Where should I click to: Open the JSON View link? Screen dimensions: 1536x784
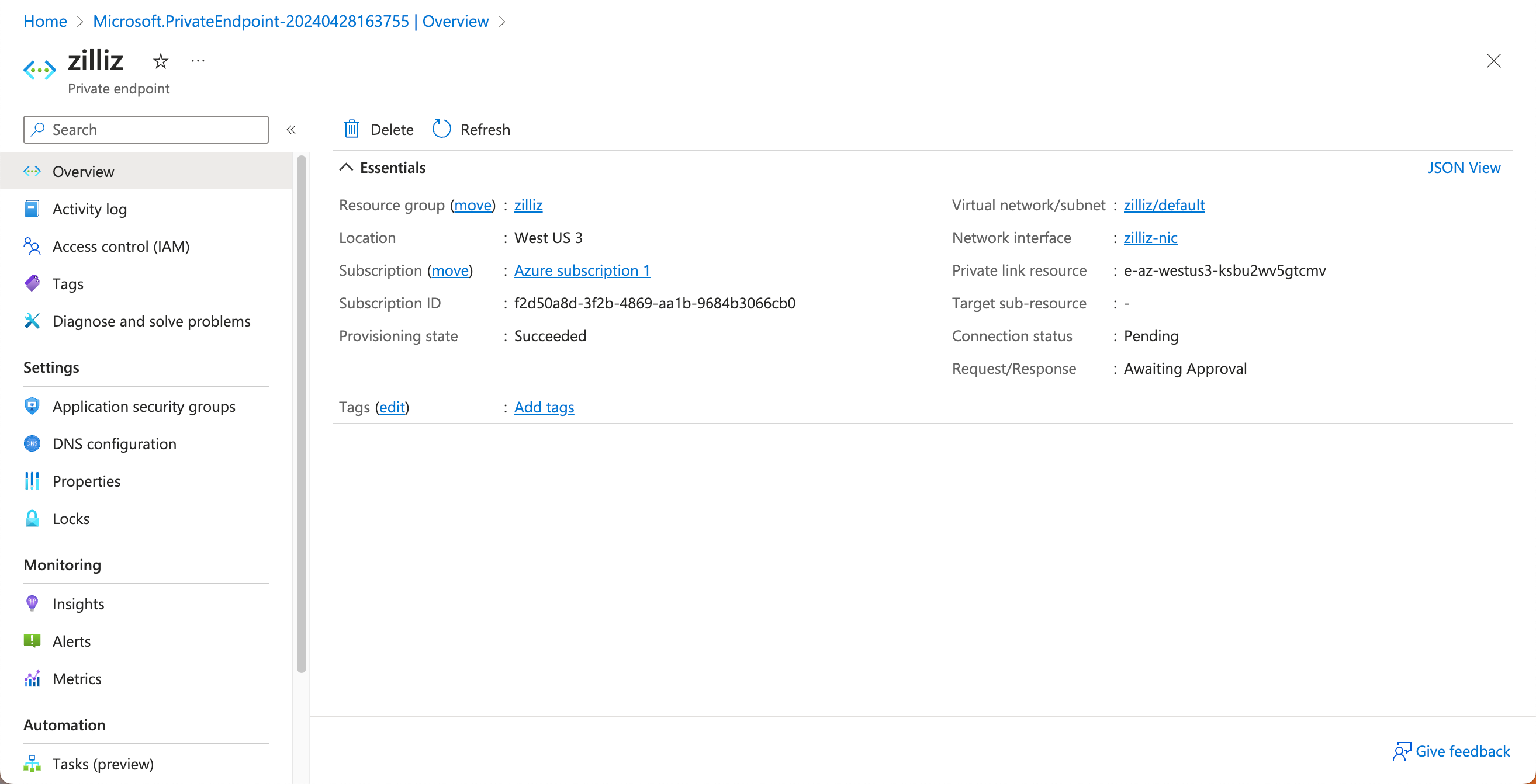[1464, 168]
